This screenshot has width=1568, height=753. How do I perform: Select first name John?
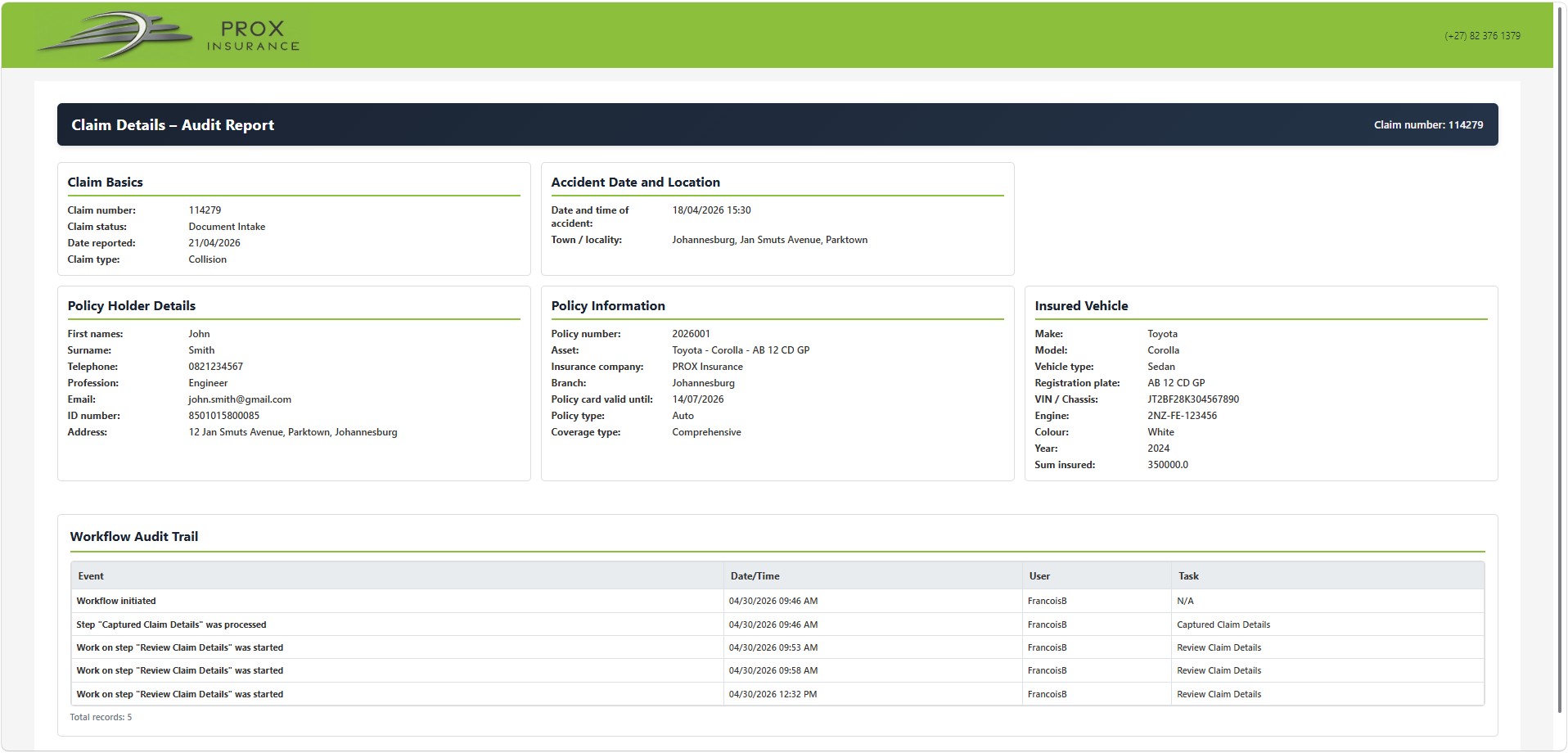click(199, 334)
